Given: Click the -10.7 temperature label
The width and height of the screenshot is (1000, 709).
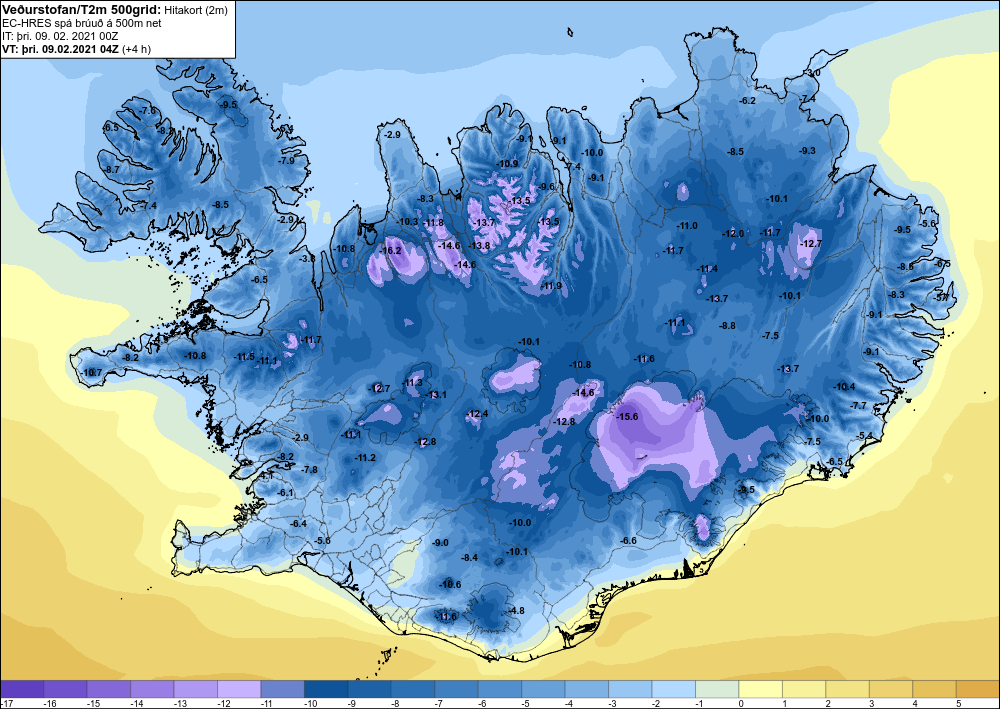Looking at the screenshot, I should point(92,372).
